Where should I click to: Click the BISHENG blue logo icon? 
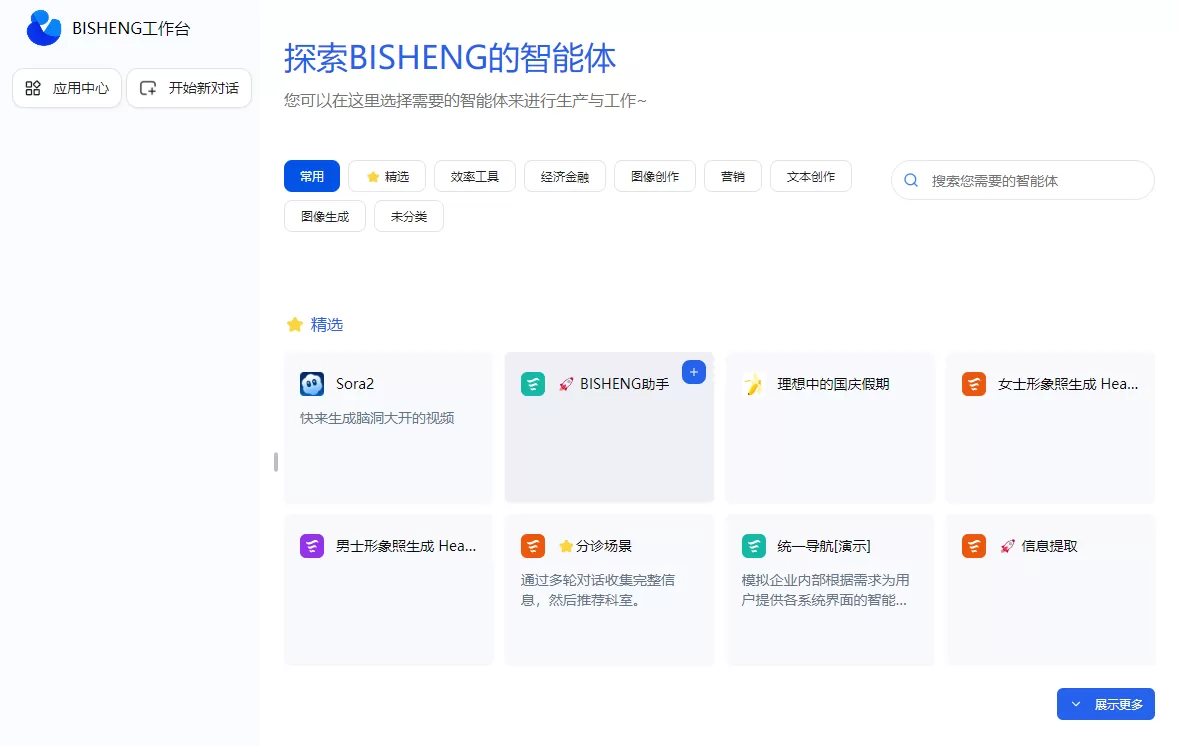44,28
